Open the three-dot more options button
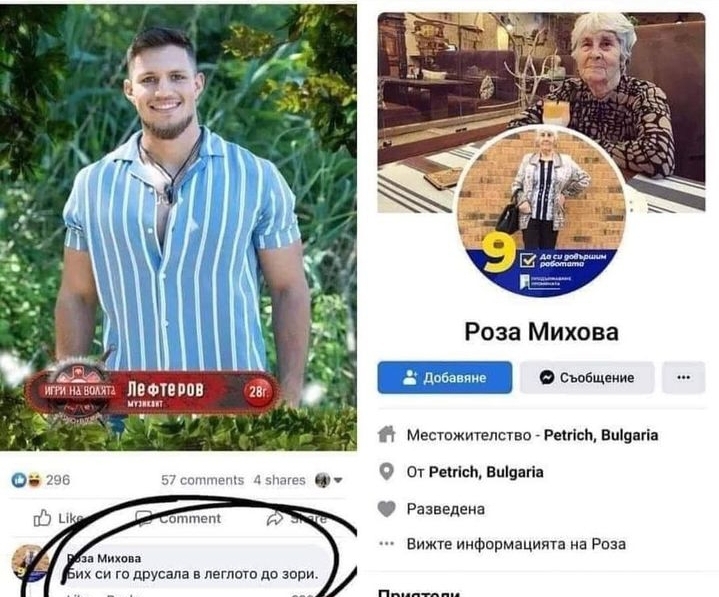 tap(683, 377)
